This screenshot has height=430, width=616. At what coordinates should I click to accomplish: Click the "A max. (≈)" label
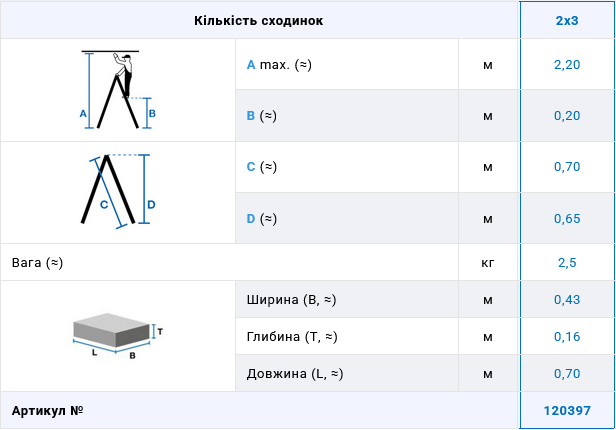(x=280, y=65)
